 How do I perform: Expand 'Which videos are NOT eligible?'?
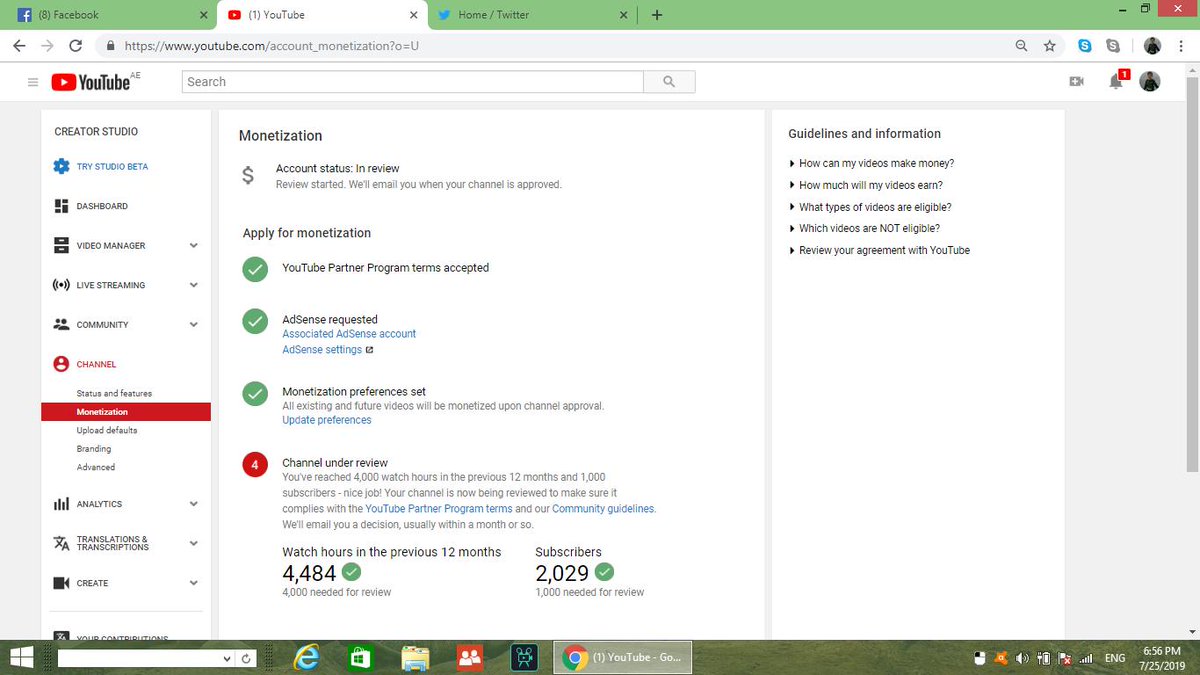(864, 228)
